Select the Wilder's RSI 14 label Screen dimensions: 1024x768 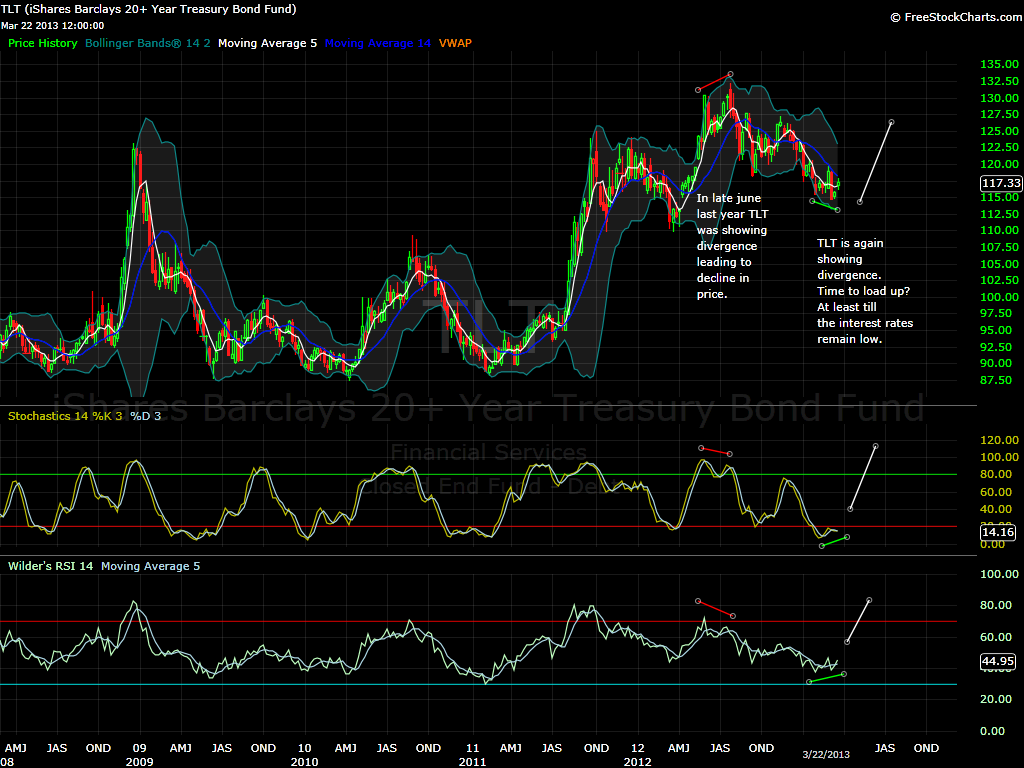pos(50,566)
